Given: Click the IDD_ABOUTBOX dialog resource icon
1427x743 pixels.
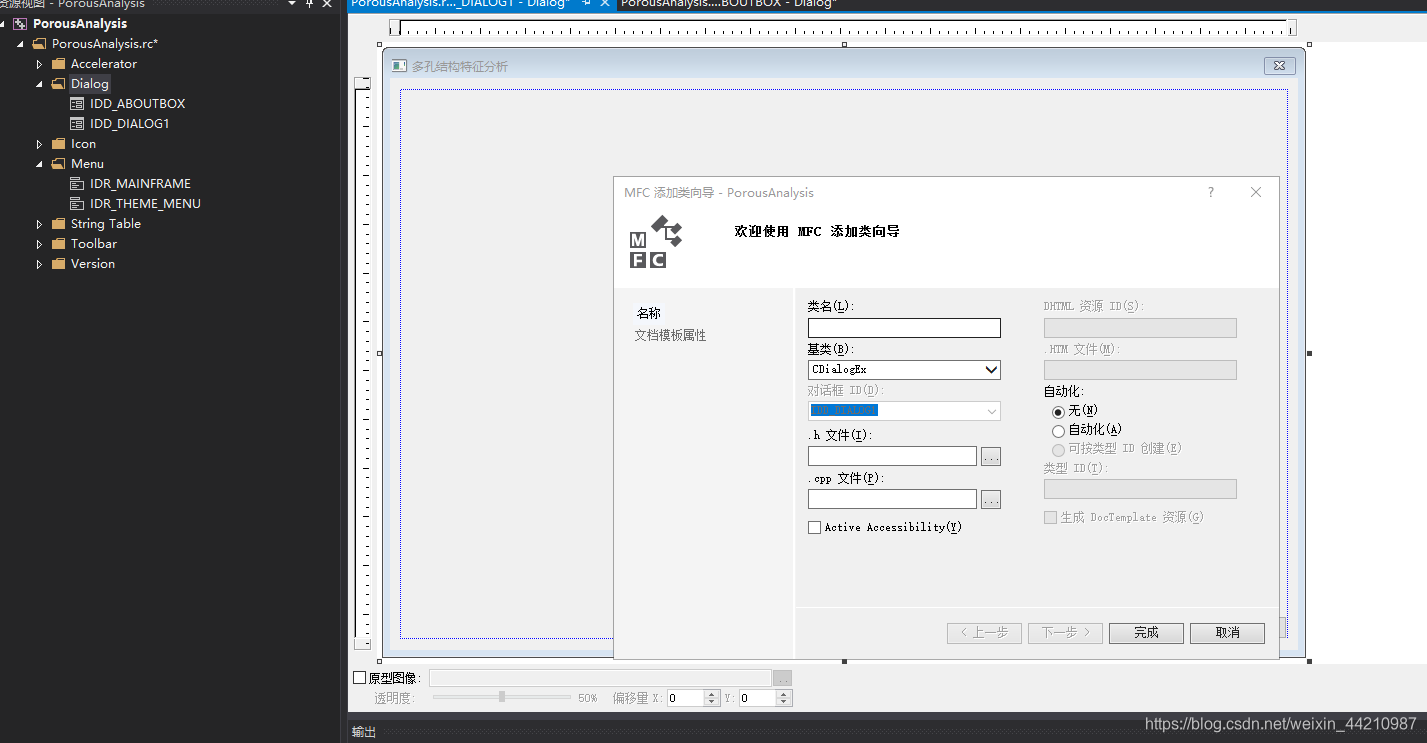Looking at the screenshot, I should click(x=77, y=103).
